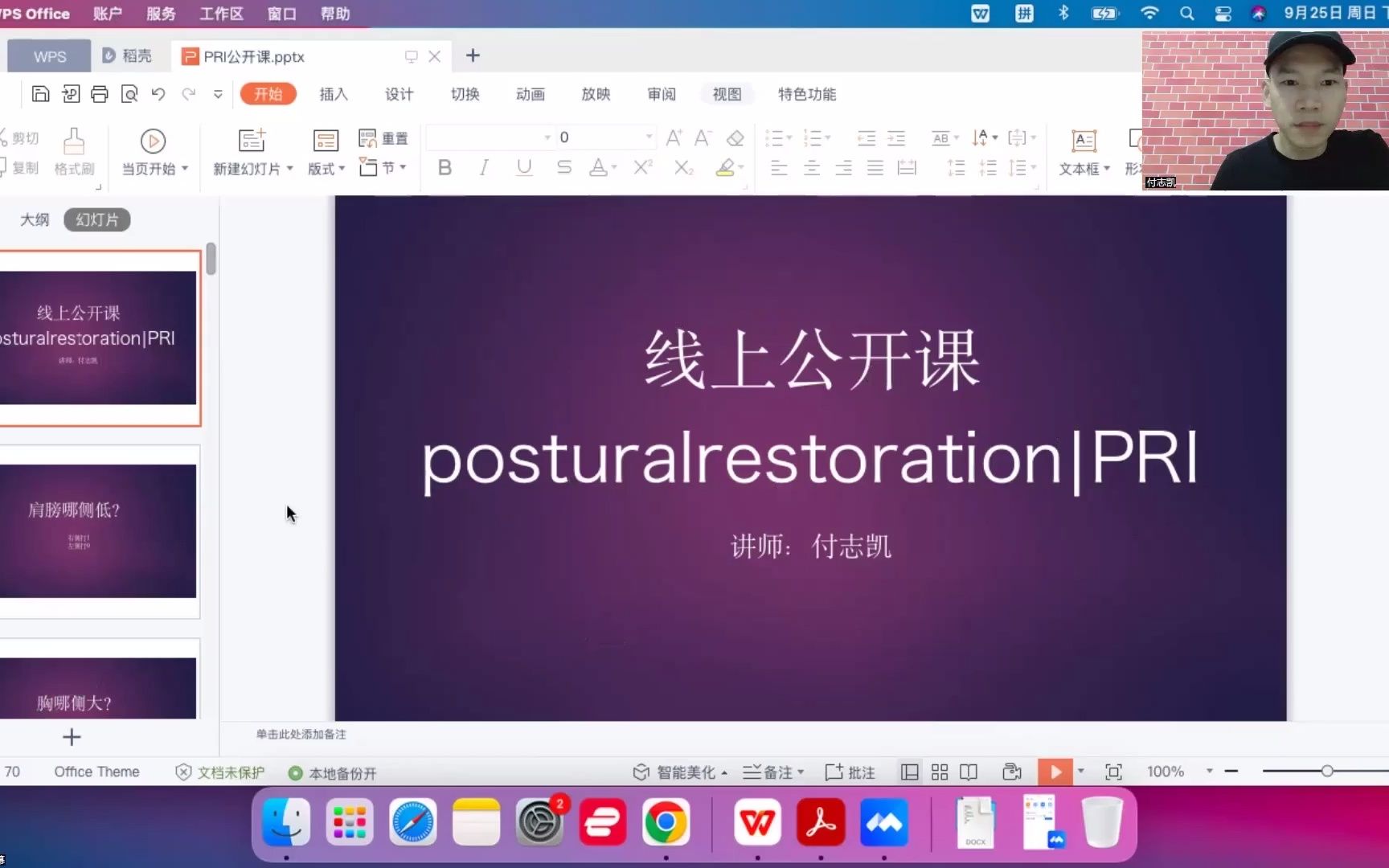Viewport: 1389px width, 868px height.
Task: Redo the last action
Action: point(188,94)
